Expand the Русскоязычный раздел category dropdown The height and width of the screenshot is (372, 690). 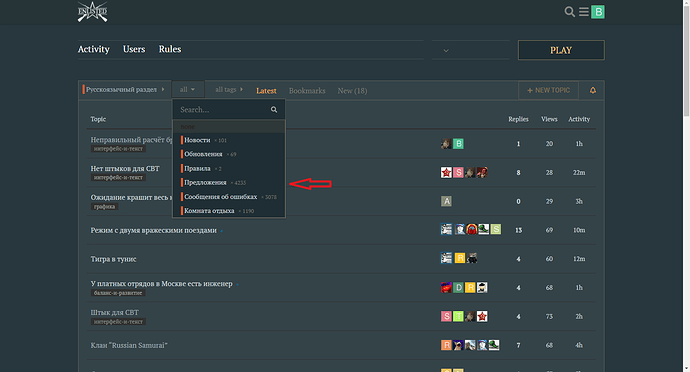pyautogui.click(x=124, y=89)
